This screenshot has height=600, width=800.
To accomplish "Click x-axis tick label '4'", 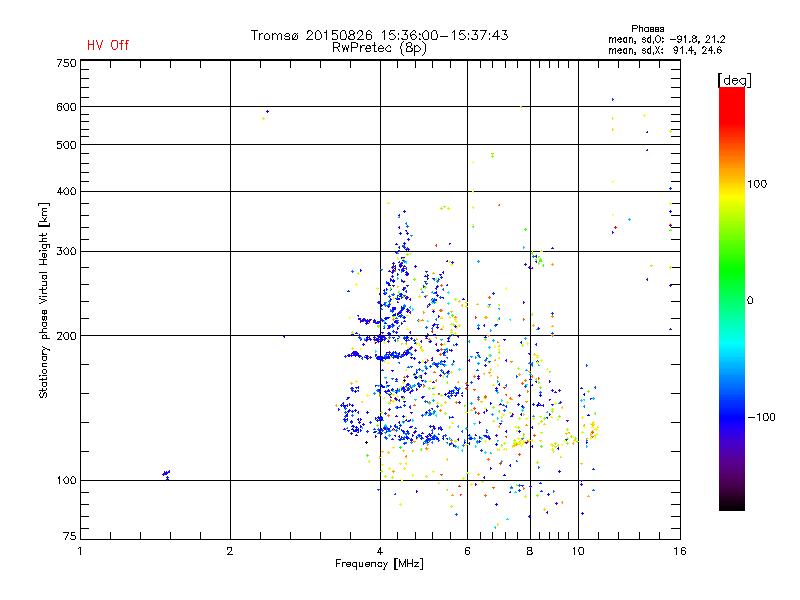I will pos(380,551).
